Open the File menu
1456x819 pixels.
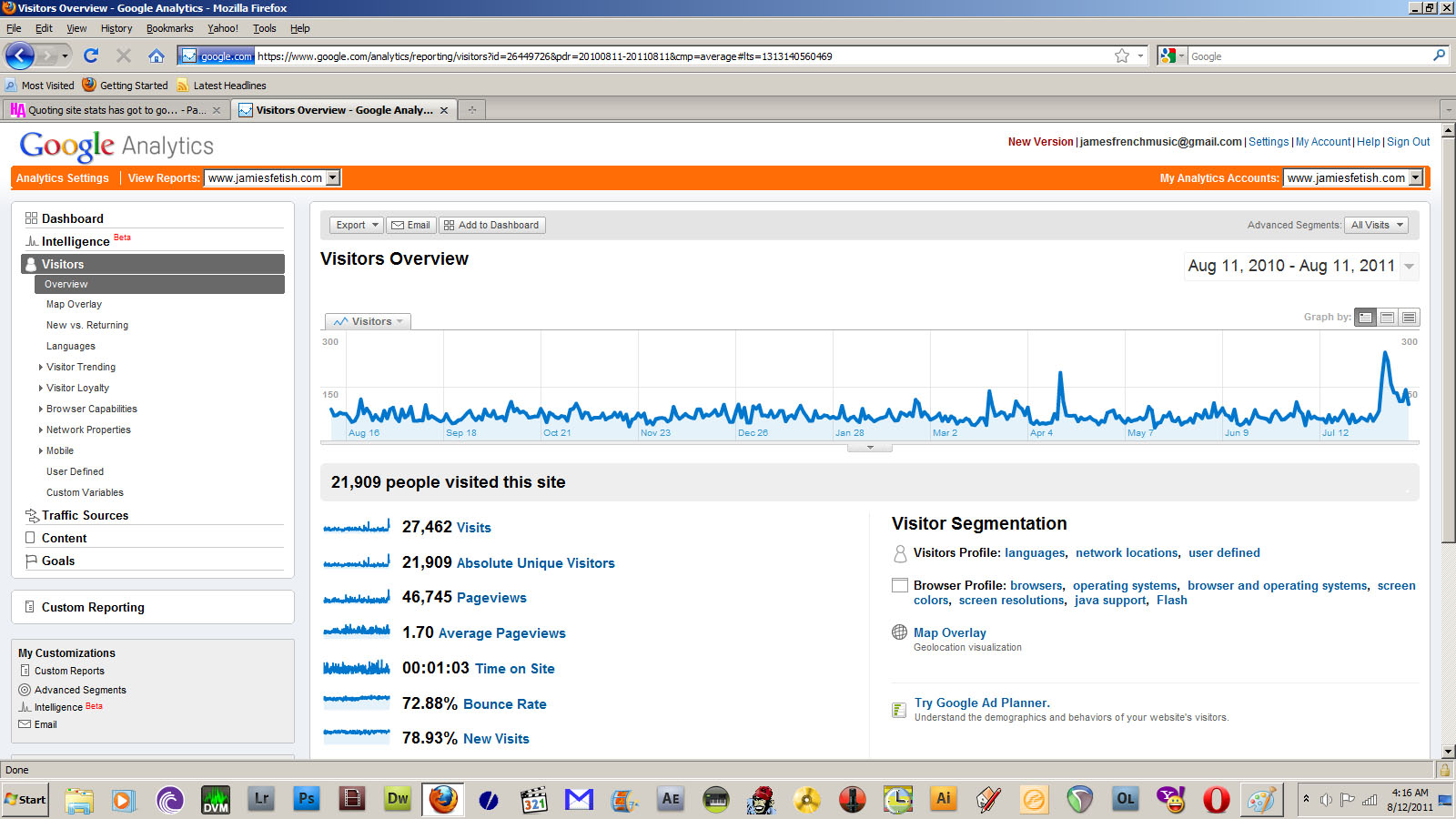[x=14, y=28]
